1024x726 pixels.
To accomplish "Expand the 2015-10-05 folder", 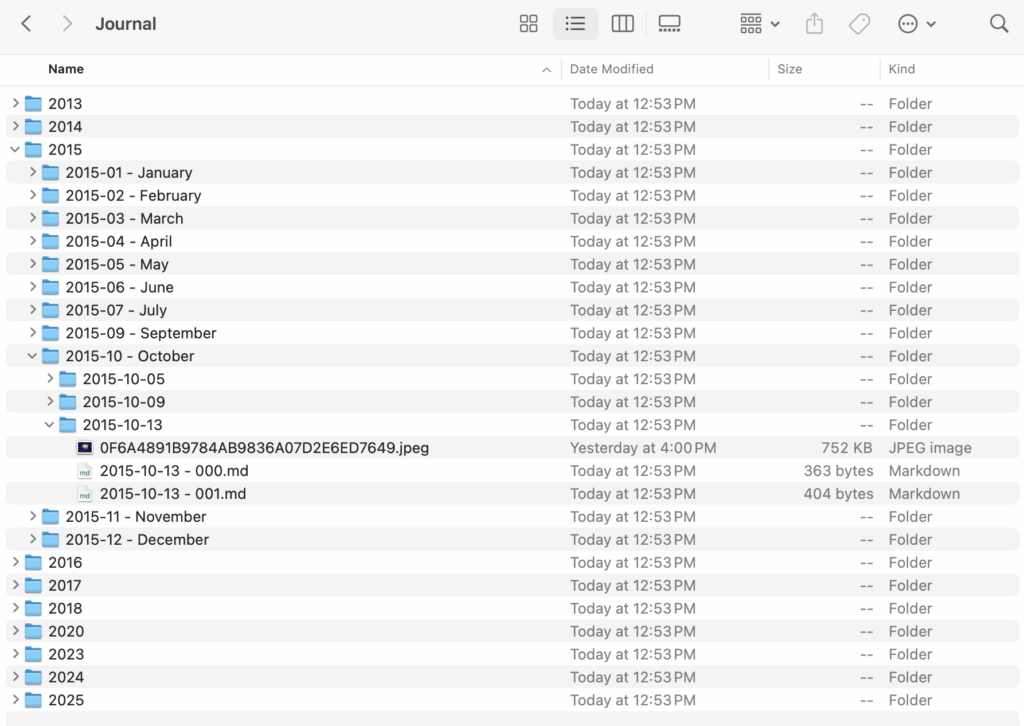I will pos(50,379).
